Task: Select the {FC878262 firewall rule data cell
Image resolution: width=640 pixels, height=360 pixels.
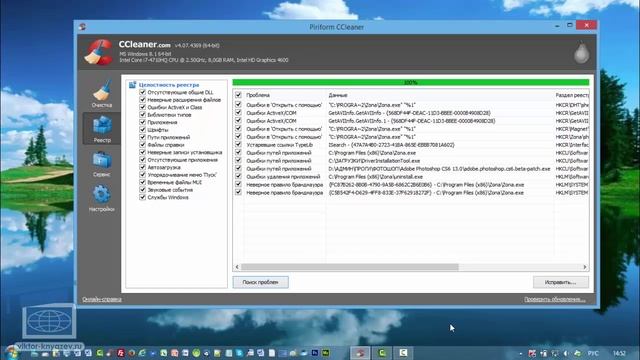Action: click(x=426, y=184)
